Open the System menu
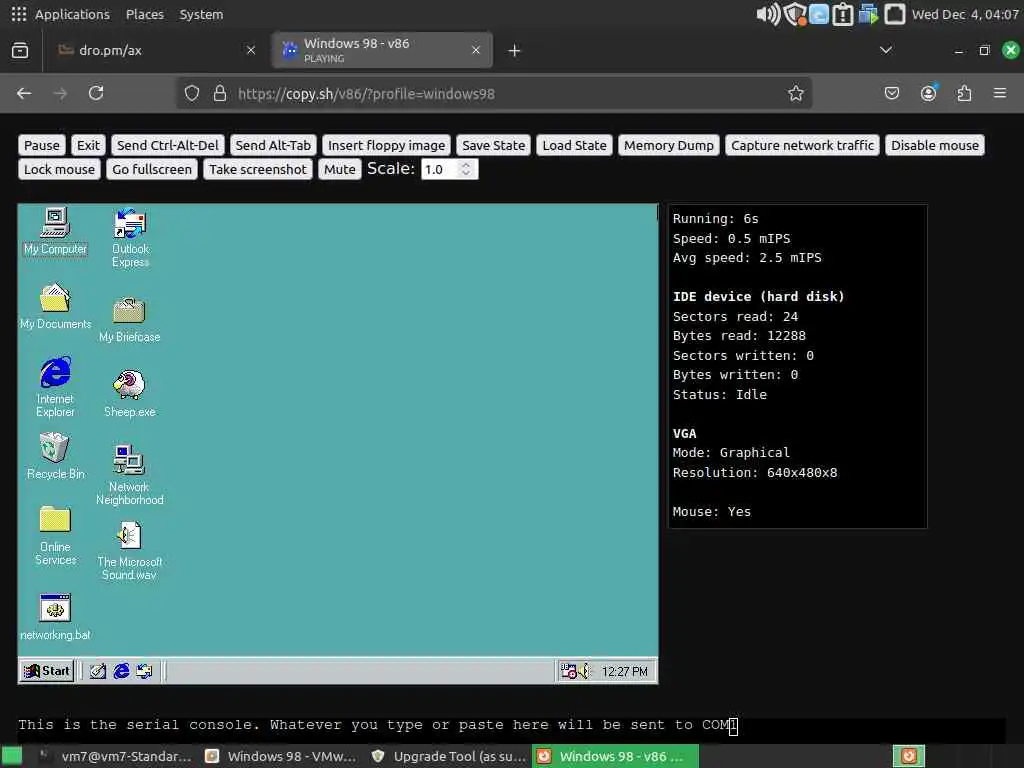Image resolution: width=1024 pixels, height=768 pixels. point(201,14)
